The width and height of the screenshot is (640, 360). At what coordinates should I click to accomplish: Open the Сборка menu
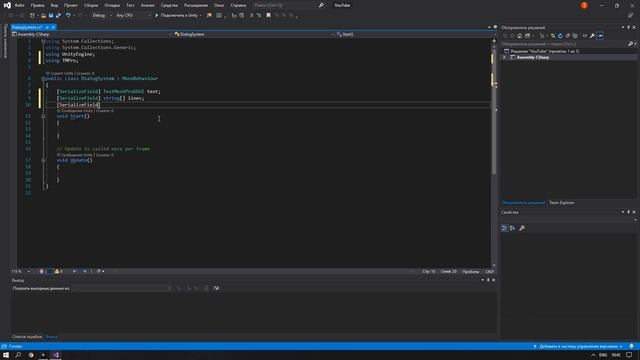[x=91, y=5]
